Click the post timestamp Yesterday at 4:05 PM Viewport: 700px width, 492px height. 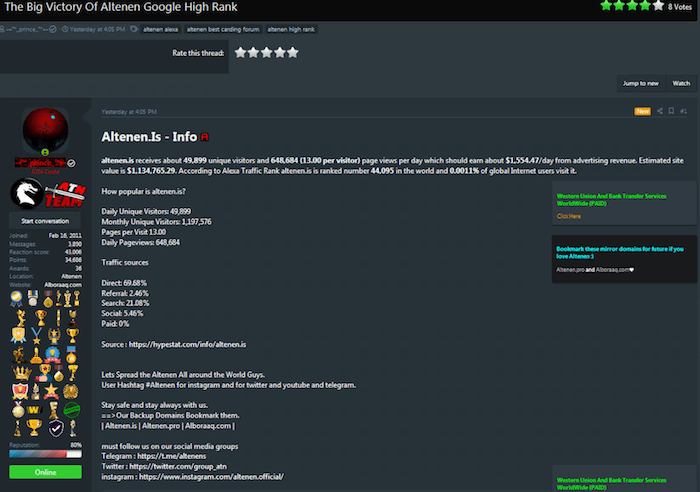129,112
